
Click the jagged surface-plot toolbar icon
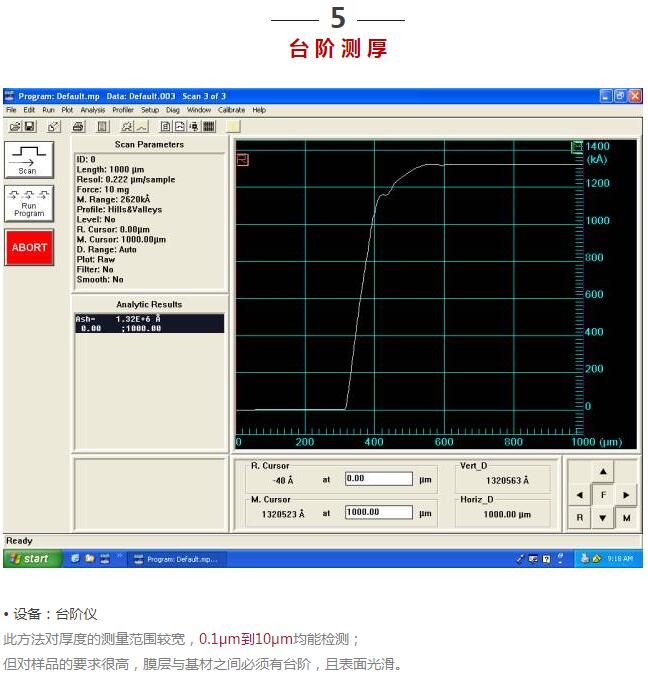(127, 127)
